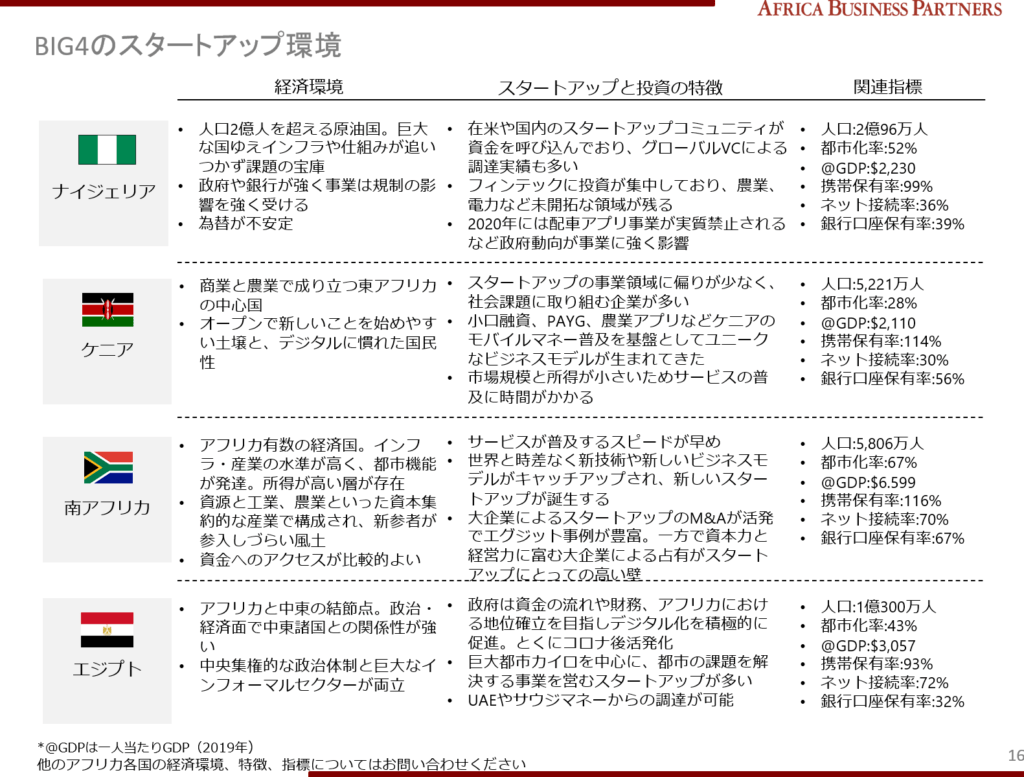
Task: Click the South Africa flag icon
Action: (x=108, y=468)
